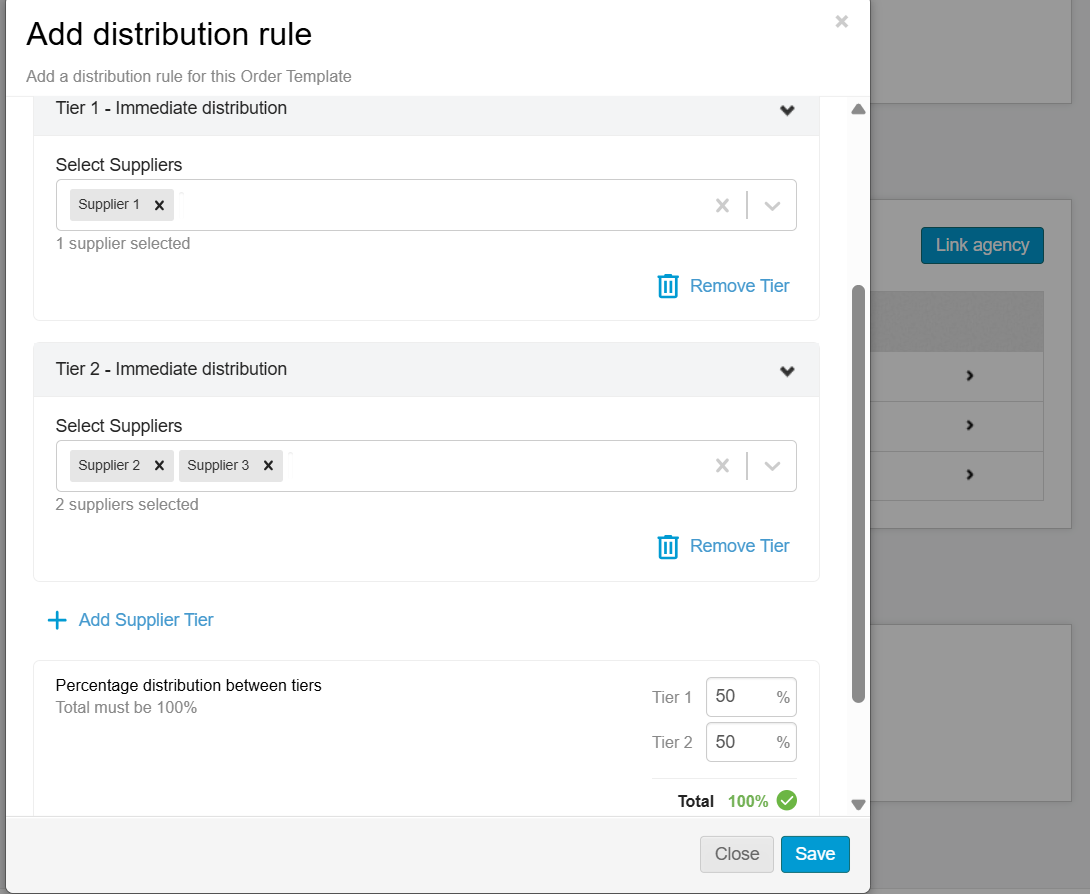
Task: Clear all suppliers in Tier 1 field
Action: [x=722, y=206]
